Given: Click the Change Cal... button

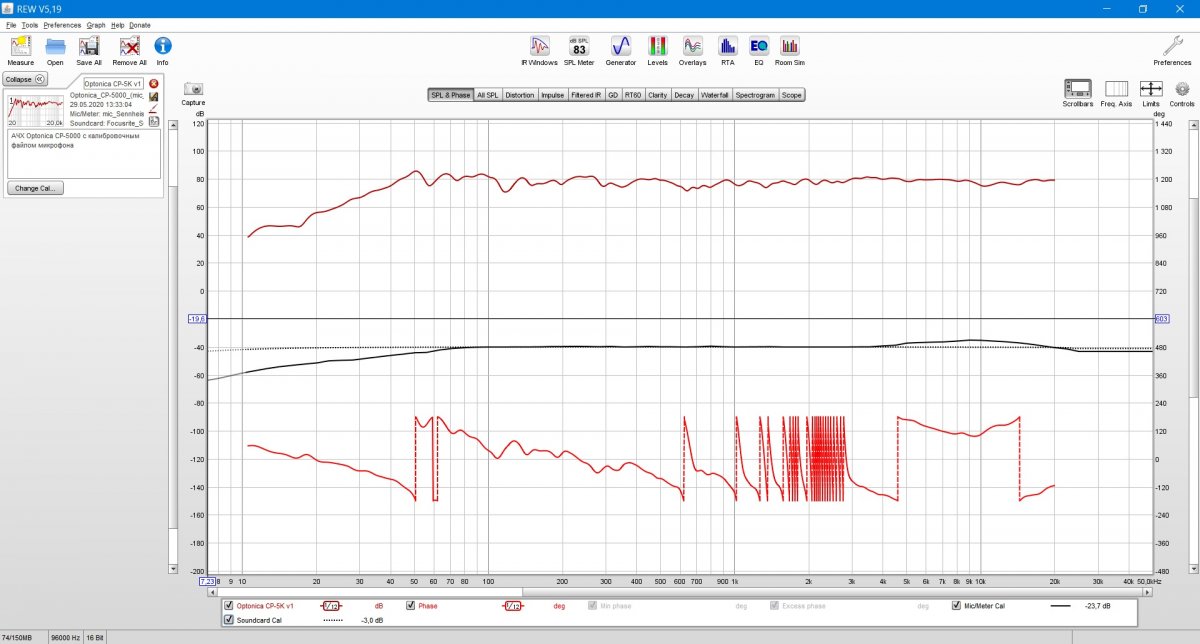Looking at the screenshot, I should [35, 188].
